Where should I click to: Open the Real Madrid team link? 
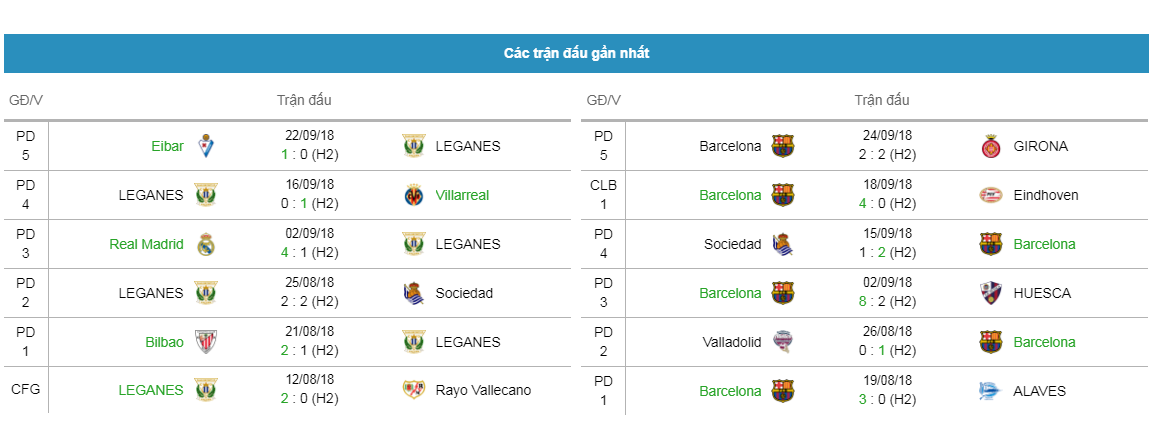point(146,244)
